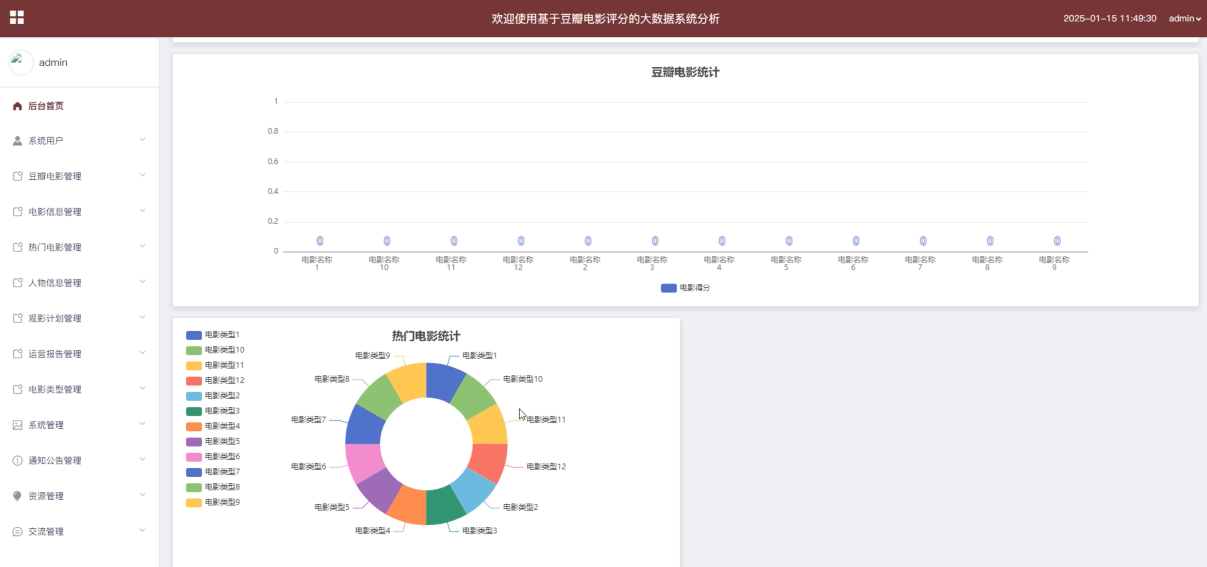Toggle 电影类型2 legend entry

[x=212, y=396]
